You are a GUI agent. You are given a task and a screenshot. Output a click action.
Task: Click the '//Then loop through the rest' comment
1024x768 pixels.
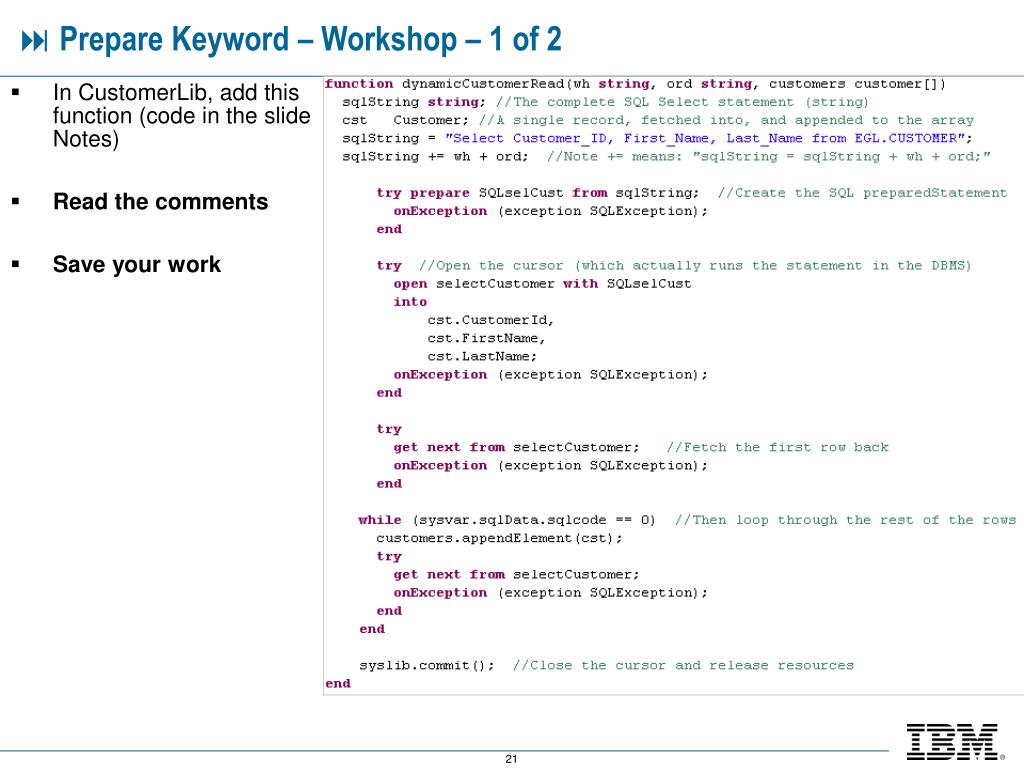pos(846,520)
